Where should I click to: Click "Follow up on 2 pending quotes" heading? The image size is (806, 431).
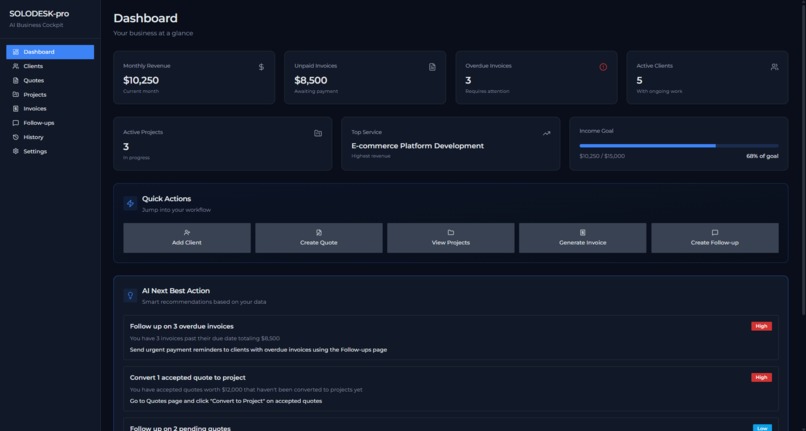180,428
